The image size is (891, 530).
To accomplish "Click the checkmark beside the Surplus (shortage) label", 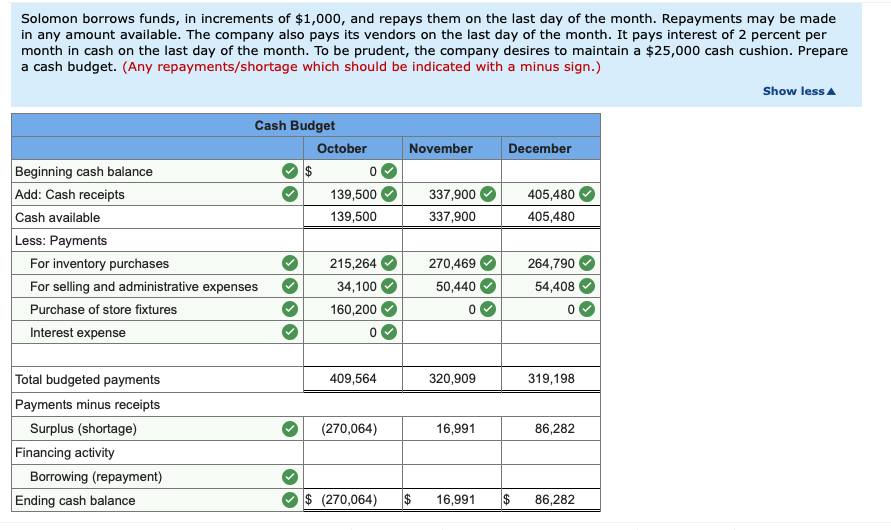I will 290,428.
